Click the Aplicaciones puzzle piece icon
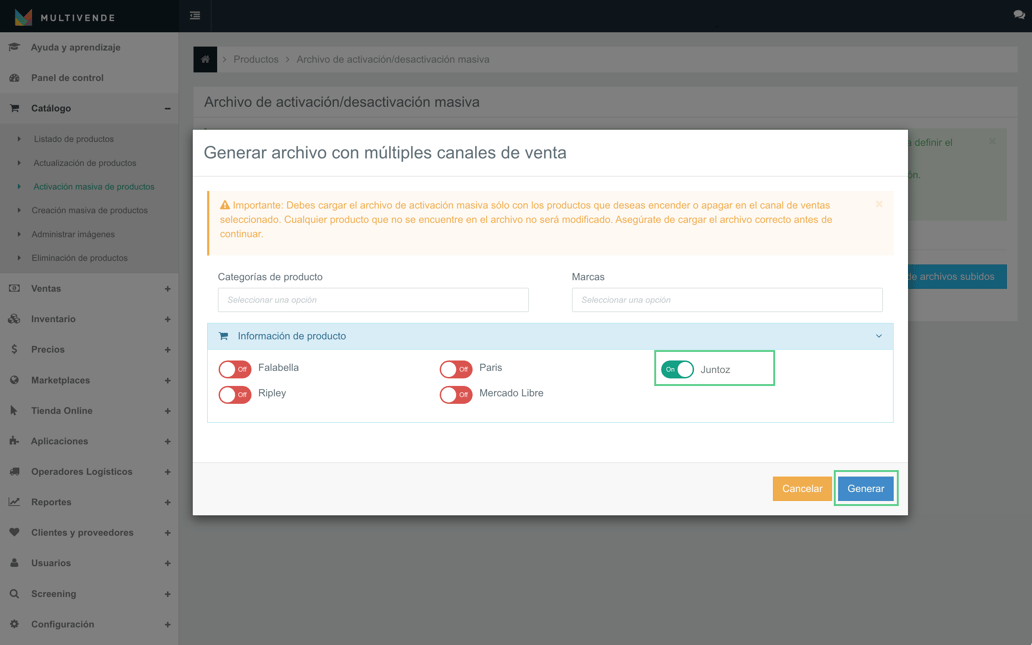The height and width of the screenshot is (645, 1032). tap(14, 441)
